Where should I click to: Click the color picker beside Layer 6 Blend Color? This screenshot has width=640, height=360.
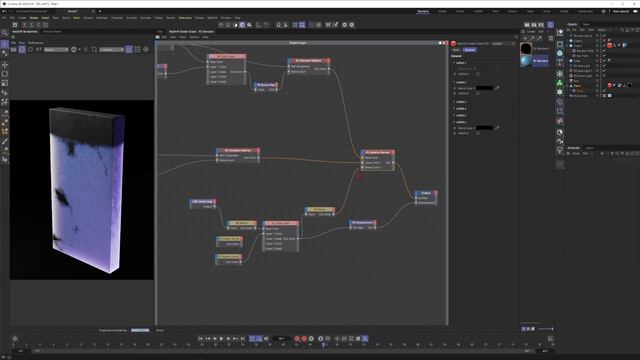497,128
